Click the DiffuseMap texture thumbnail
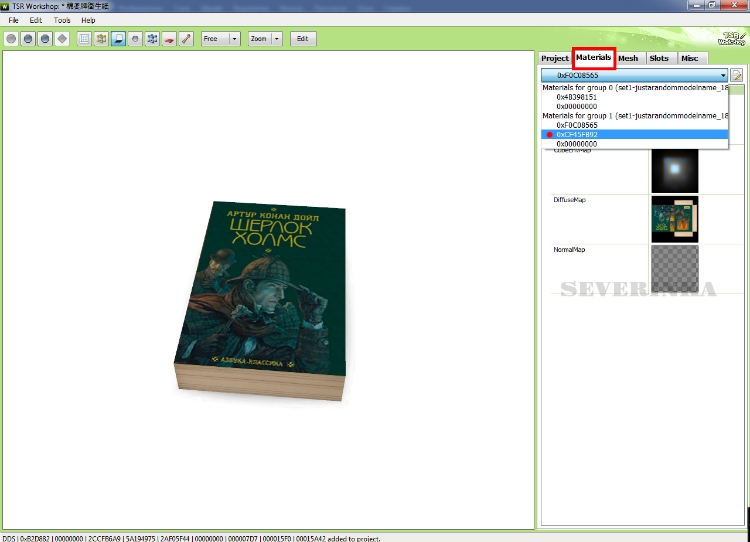750x542 pixels. (x=674, y=219)
